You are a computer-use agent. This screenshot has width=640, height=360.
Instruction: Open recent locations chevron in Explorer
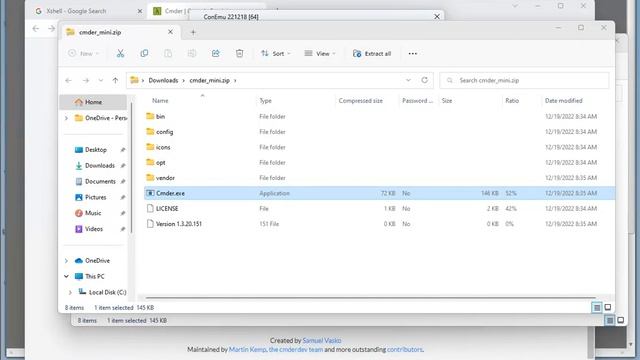[100, 80]
